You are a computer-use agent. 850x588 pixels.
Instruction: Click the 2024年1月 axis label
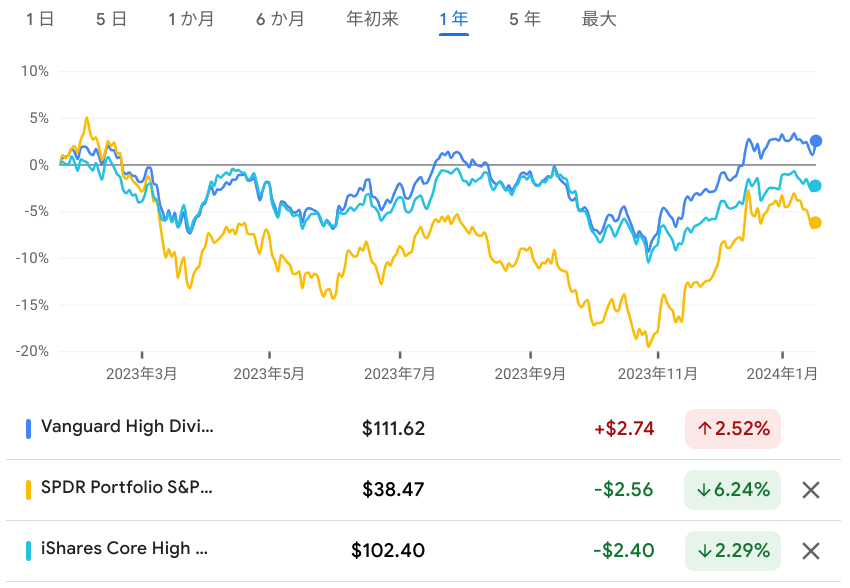point(782,374)
